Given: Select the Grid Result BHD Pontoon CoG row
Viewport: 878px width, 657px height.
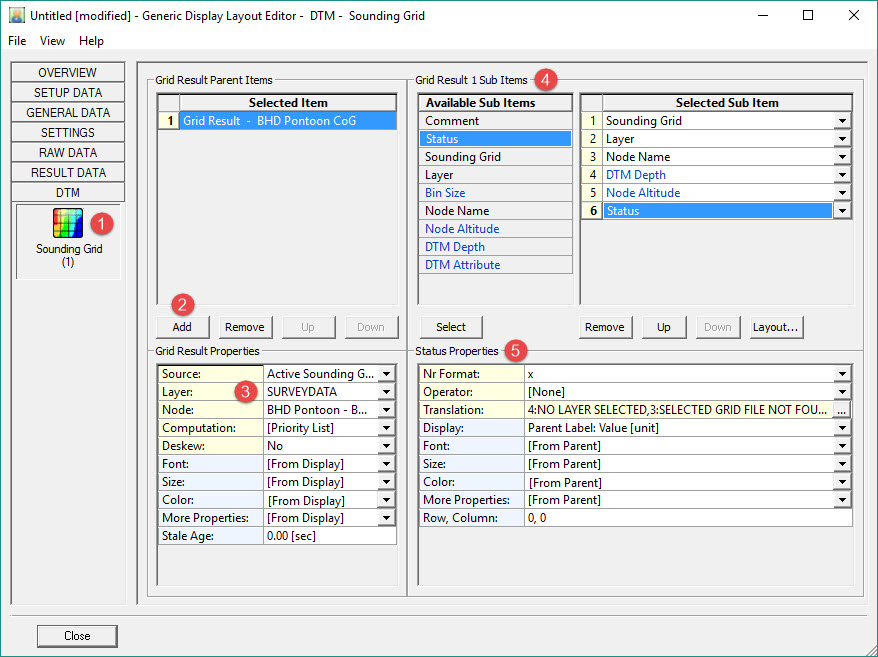Looking at the screenshot, I should (x=288, y=121).
